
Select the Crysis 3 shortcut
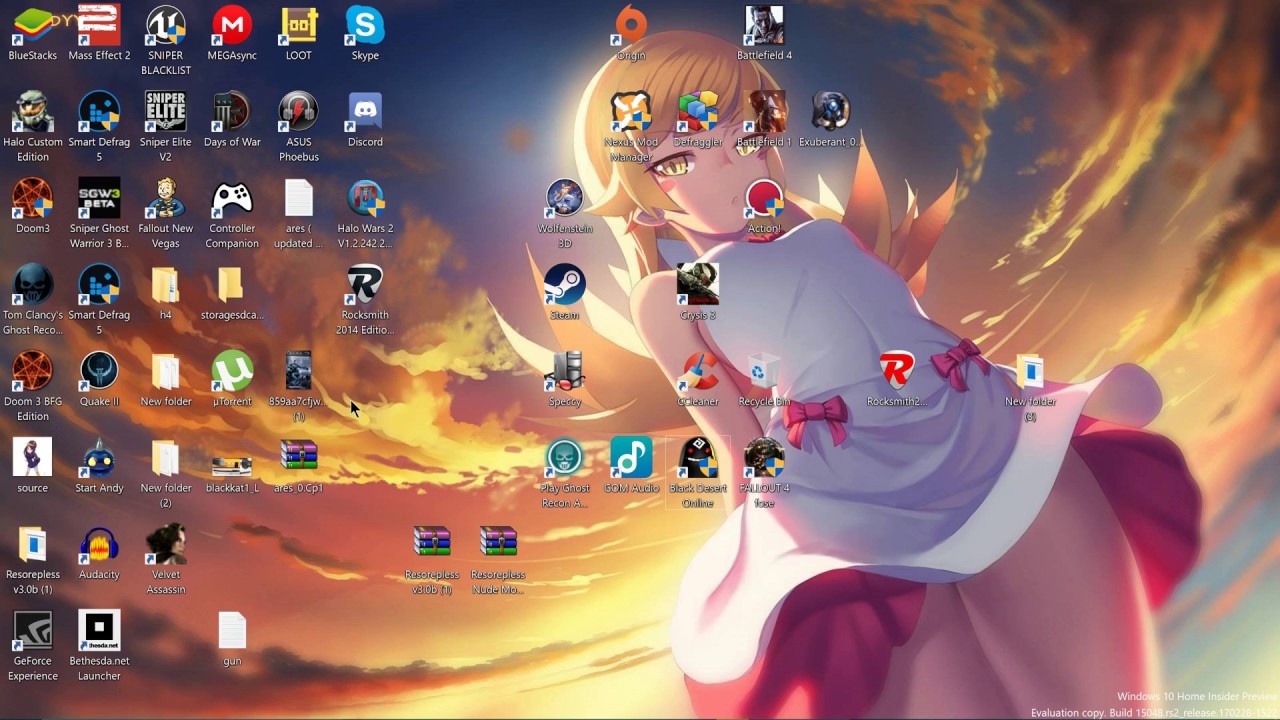698,285
